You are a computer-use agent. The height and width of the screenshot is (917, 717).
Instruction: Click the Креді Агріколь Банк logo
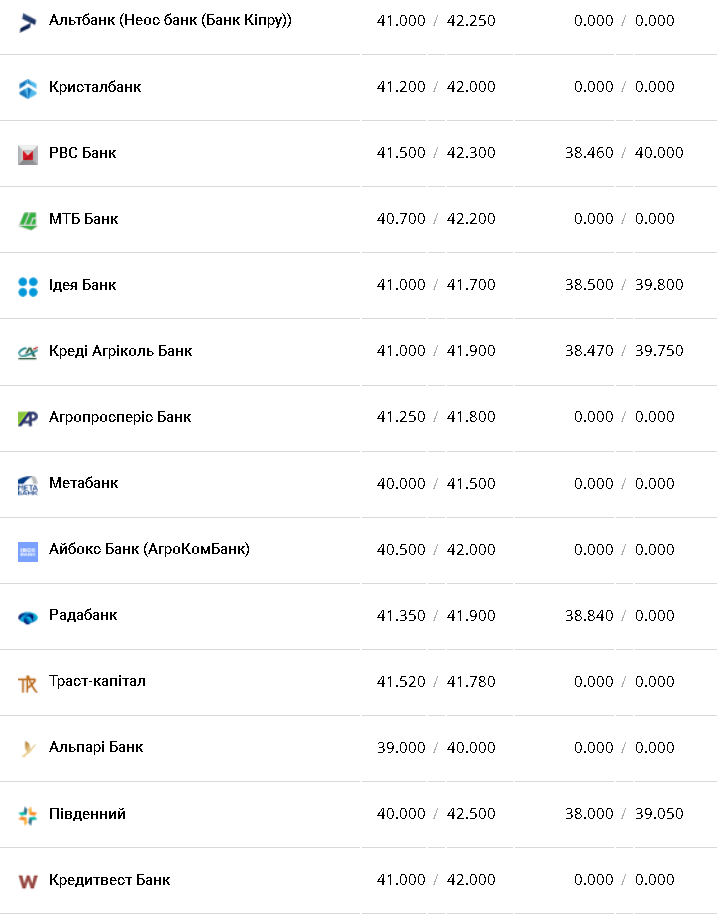(x=28, y=352)
